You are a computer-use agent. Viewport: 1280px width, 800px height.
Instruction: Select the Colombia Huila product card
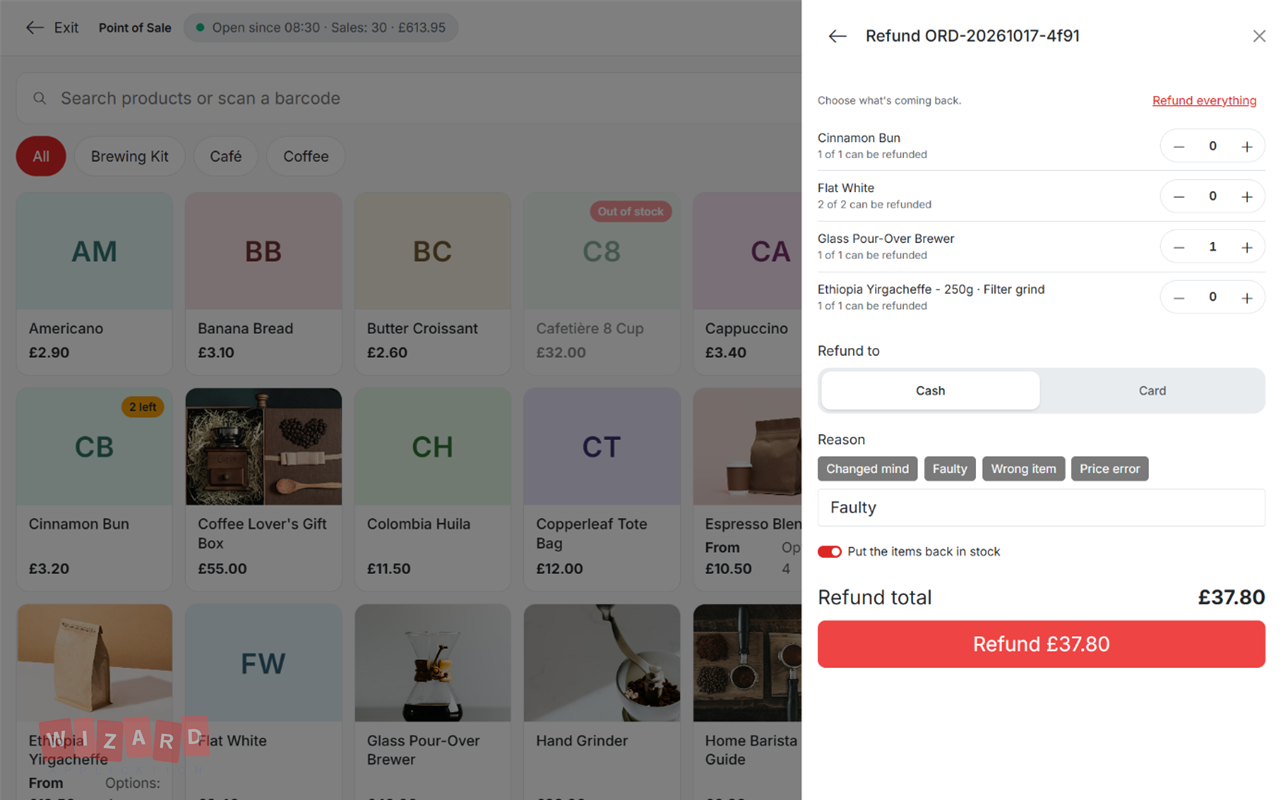point(432,490)
